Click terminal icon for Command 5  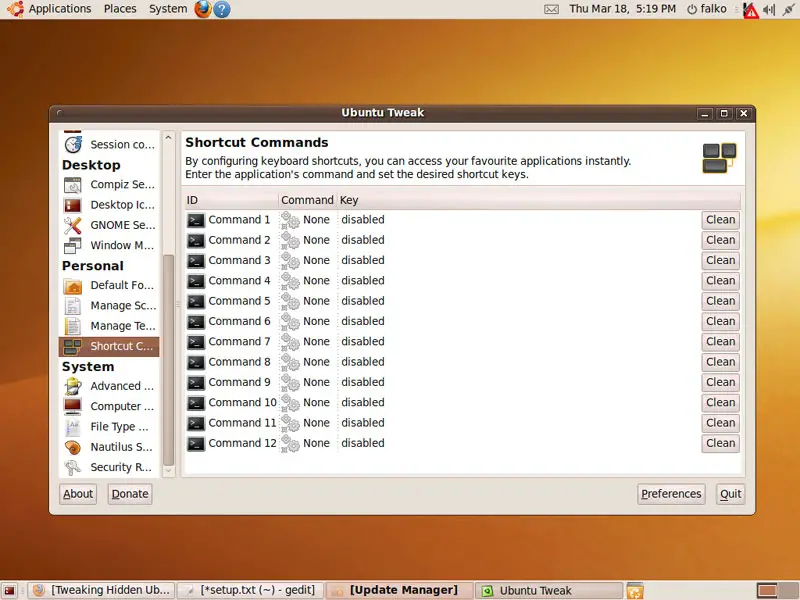pyautogui.click(x=196, y=301)
